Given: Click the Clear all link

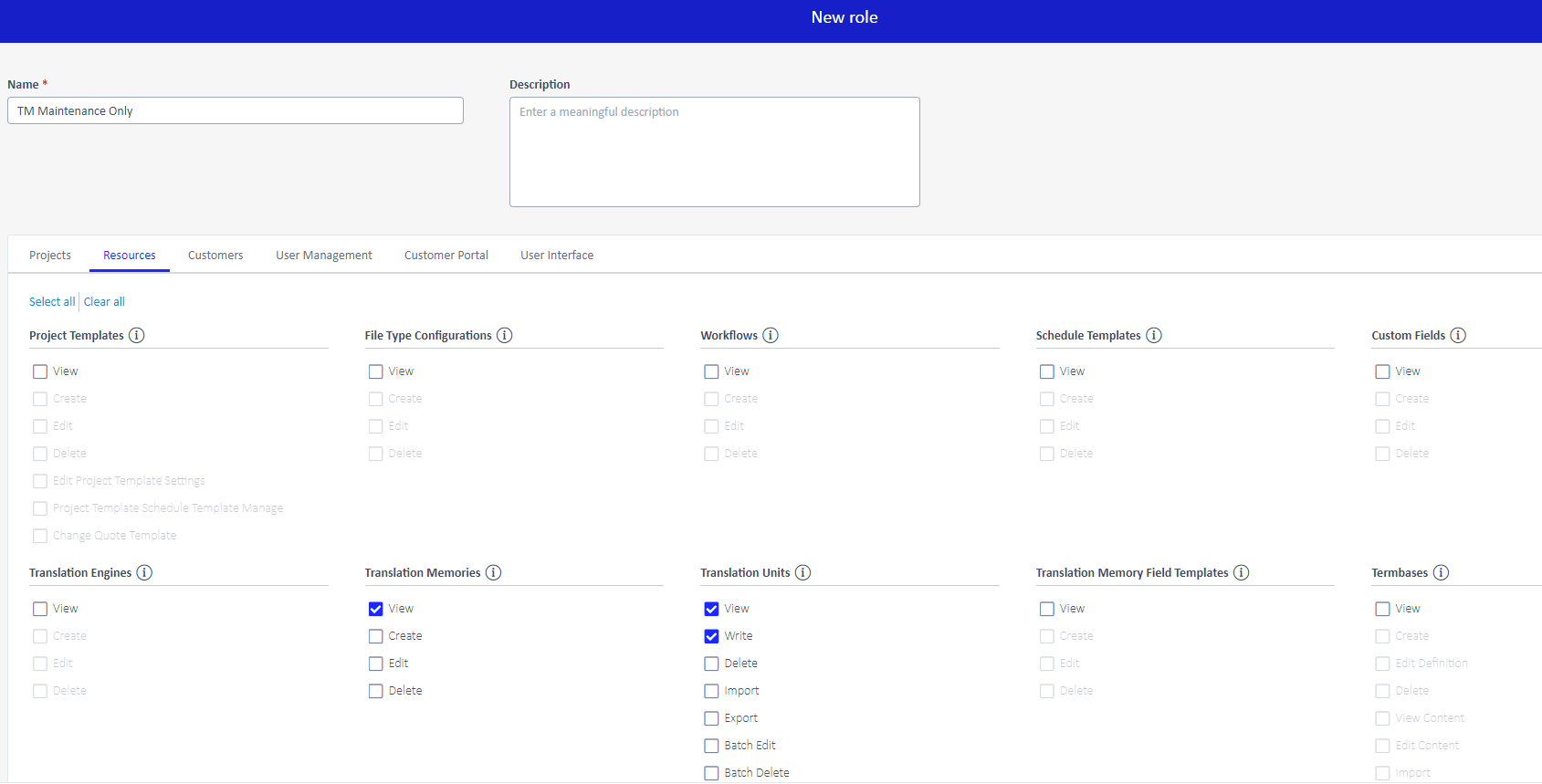Looking at the screenshot, I should point(104,302).
